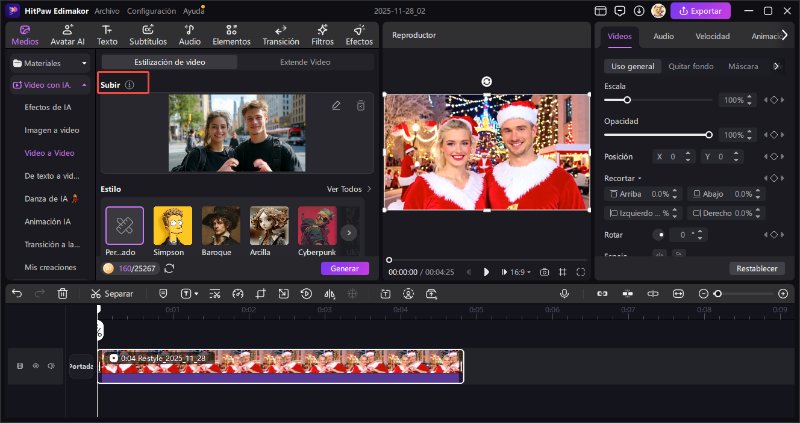Toggle fullscreen preview
Viewport: 800px width, 423px height.
(581, 272)
